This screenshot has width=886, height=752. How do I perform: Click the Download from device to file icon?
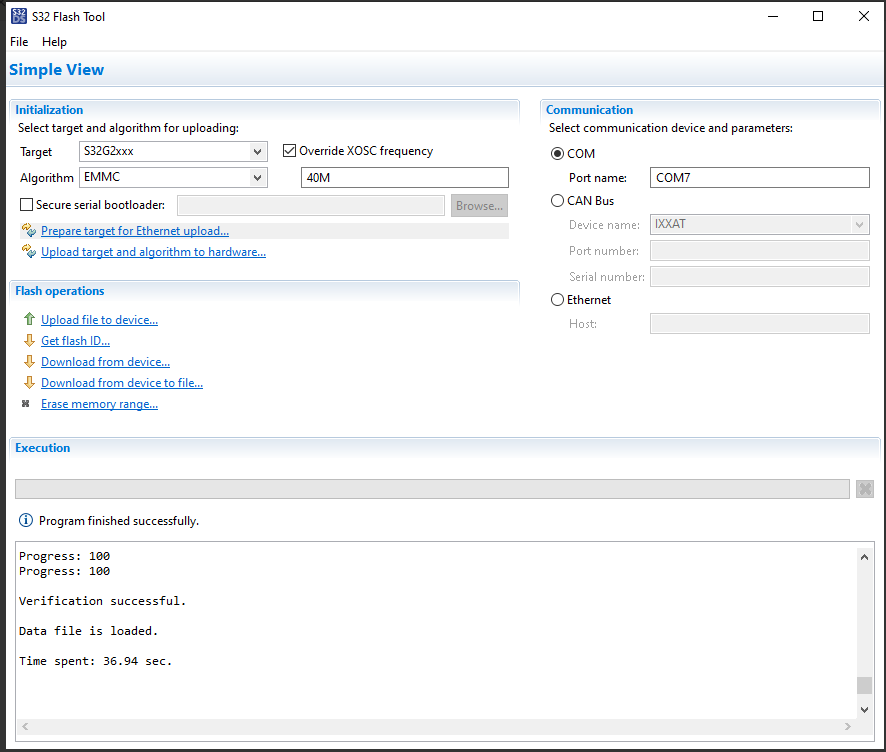tap(28, 383)
